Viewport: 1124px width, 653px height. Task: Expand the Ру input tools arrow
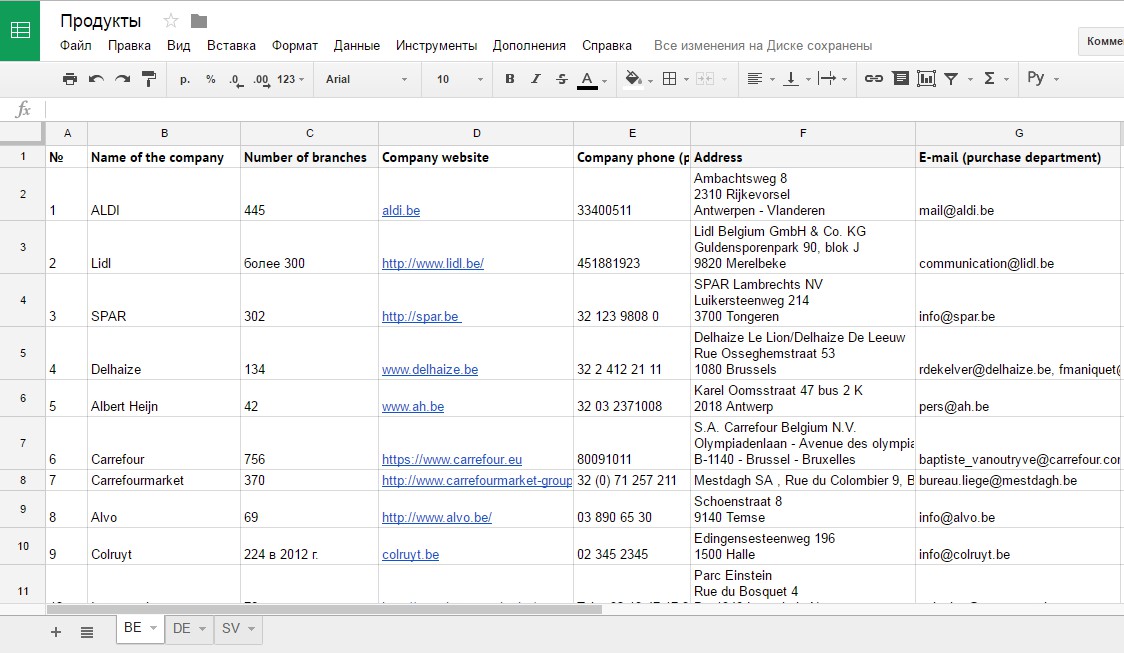pos(1056,80)
